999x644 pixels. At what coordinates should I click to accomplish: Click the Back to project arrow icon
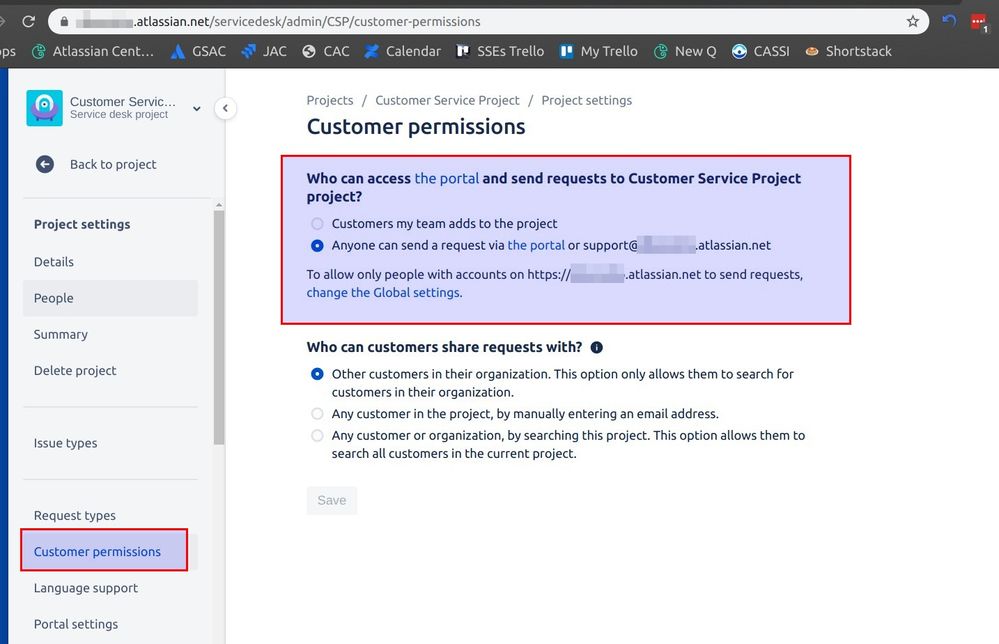(45, 164)
